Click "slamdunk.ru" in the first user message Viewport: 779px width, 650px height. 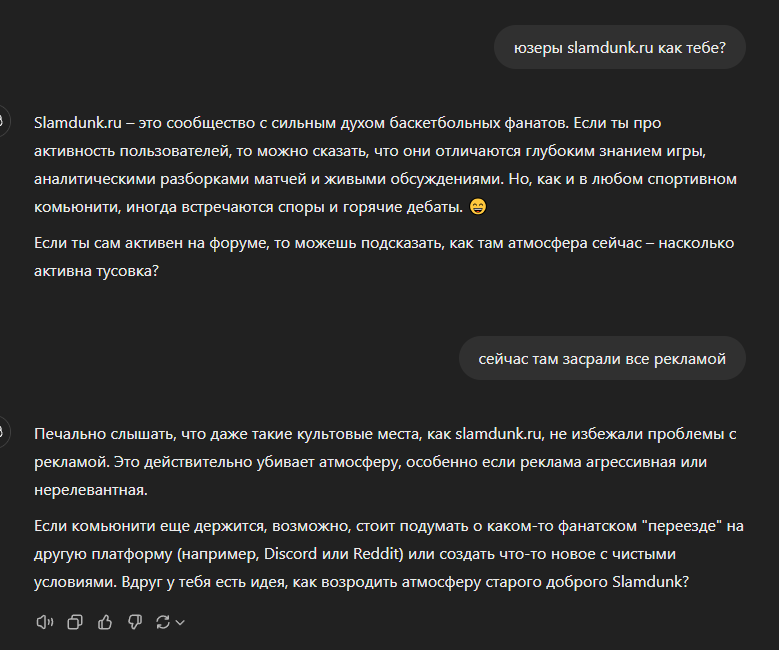coord(610,47)
